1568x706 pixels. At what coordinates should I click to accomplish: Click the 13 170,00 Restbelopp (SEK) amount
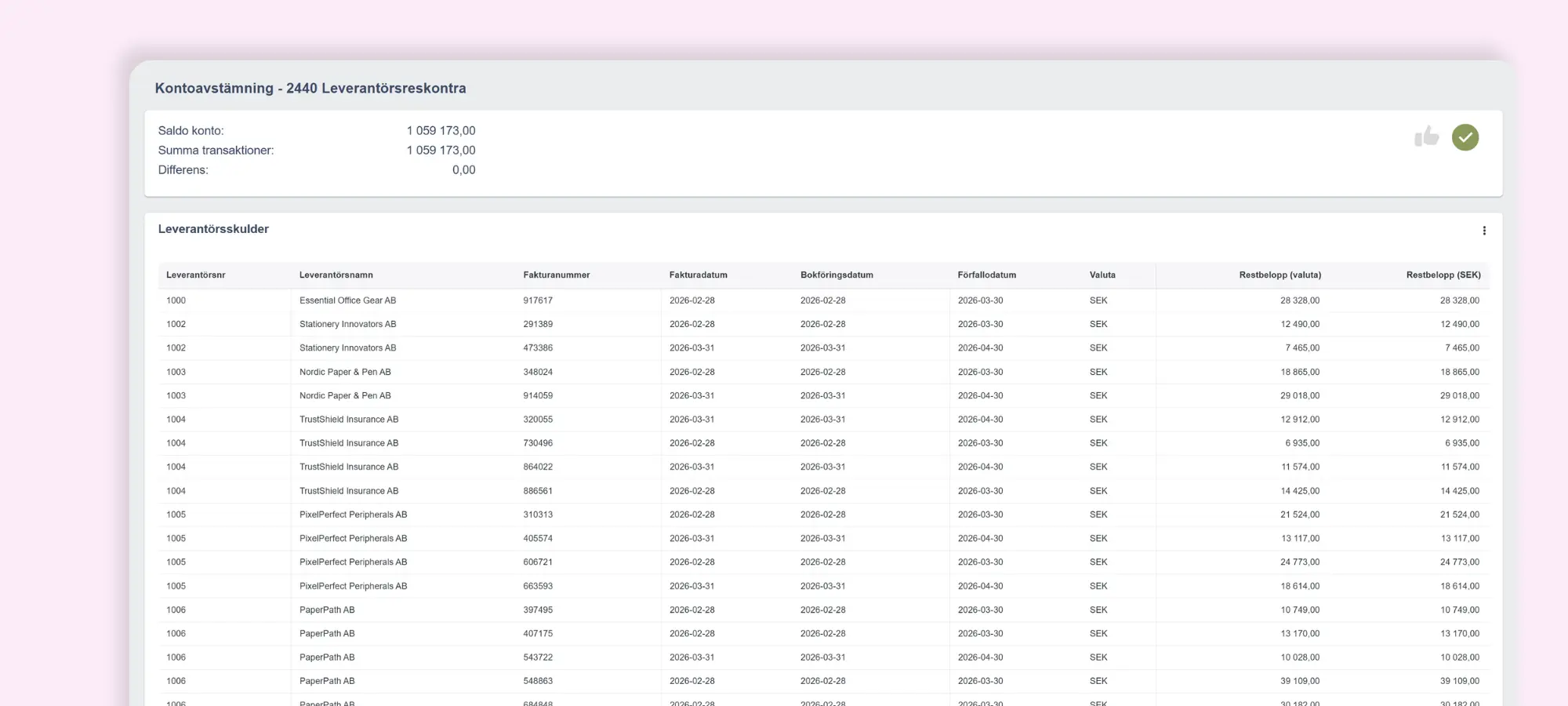(1460, 634)
